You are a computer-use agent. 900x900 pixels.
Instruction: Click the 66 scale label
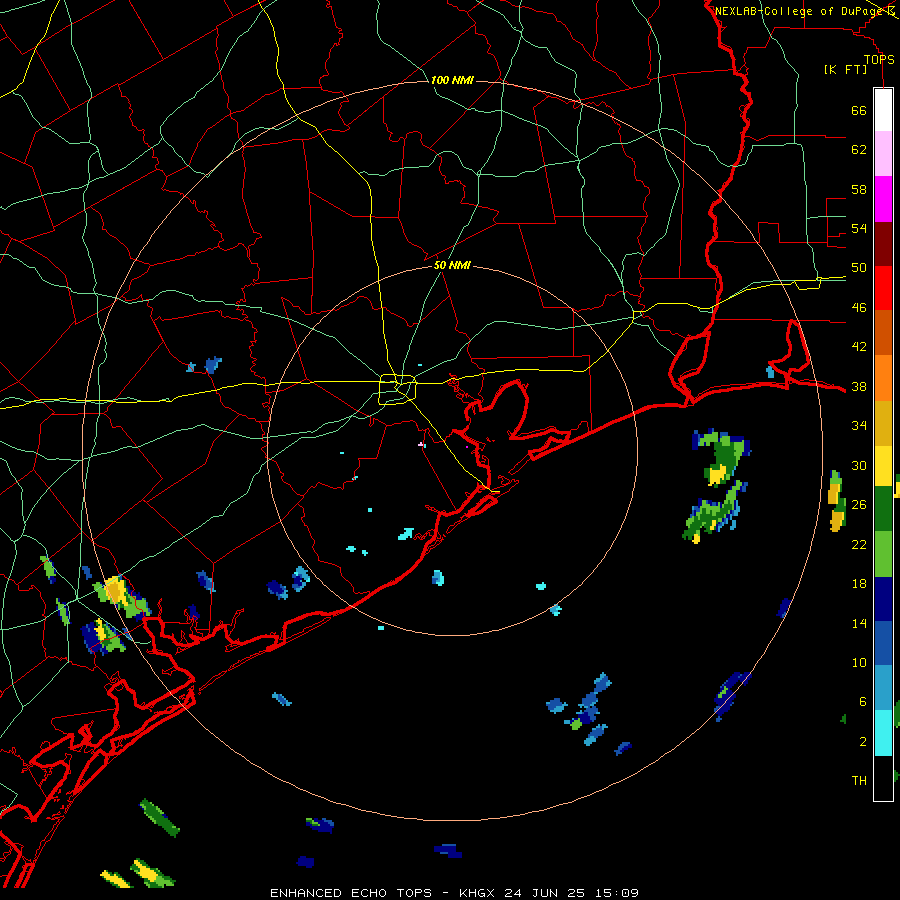pyautogui.click(x=859, y=110)
